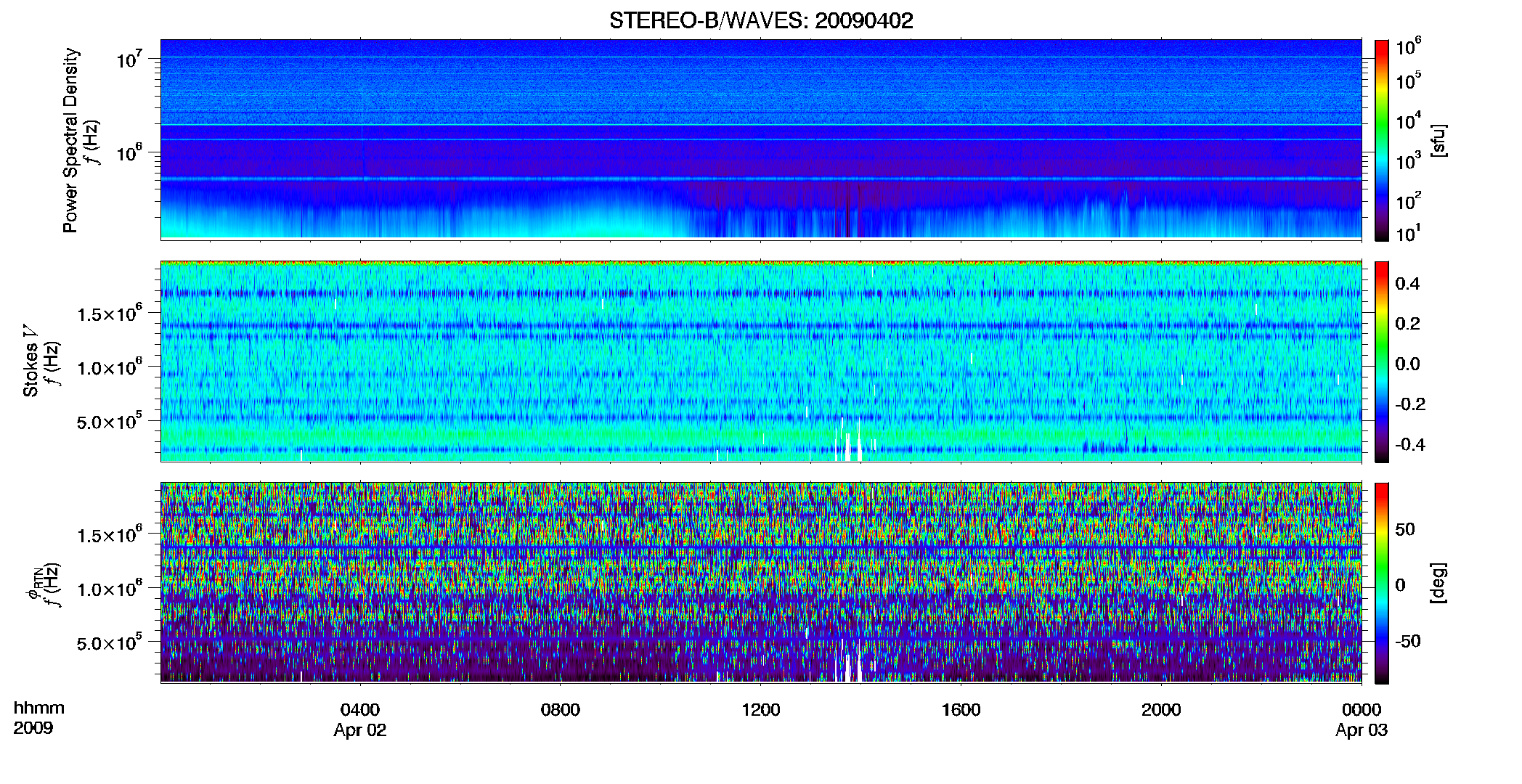The width and height of the screenshot is (1522, 784).
Task: Select 1.0×10^6 on the Stokes V axis
Action: click(x=110, y=367)
